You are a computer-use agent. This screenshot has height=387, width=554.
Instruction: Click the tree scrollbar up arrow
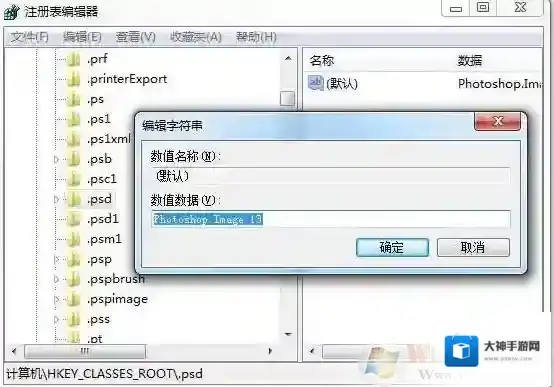click(x=288, y=58)
